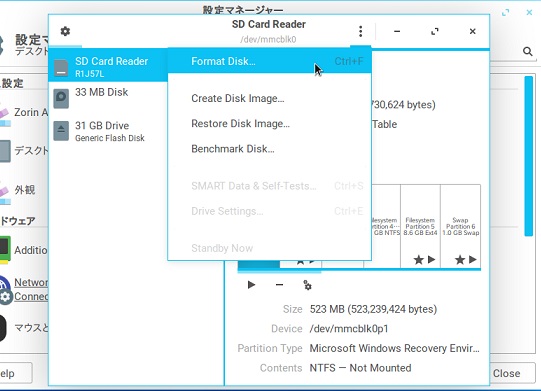Close the settings manager window
The width and height of the screenshot is (541, 391).
tap(529, 12)
